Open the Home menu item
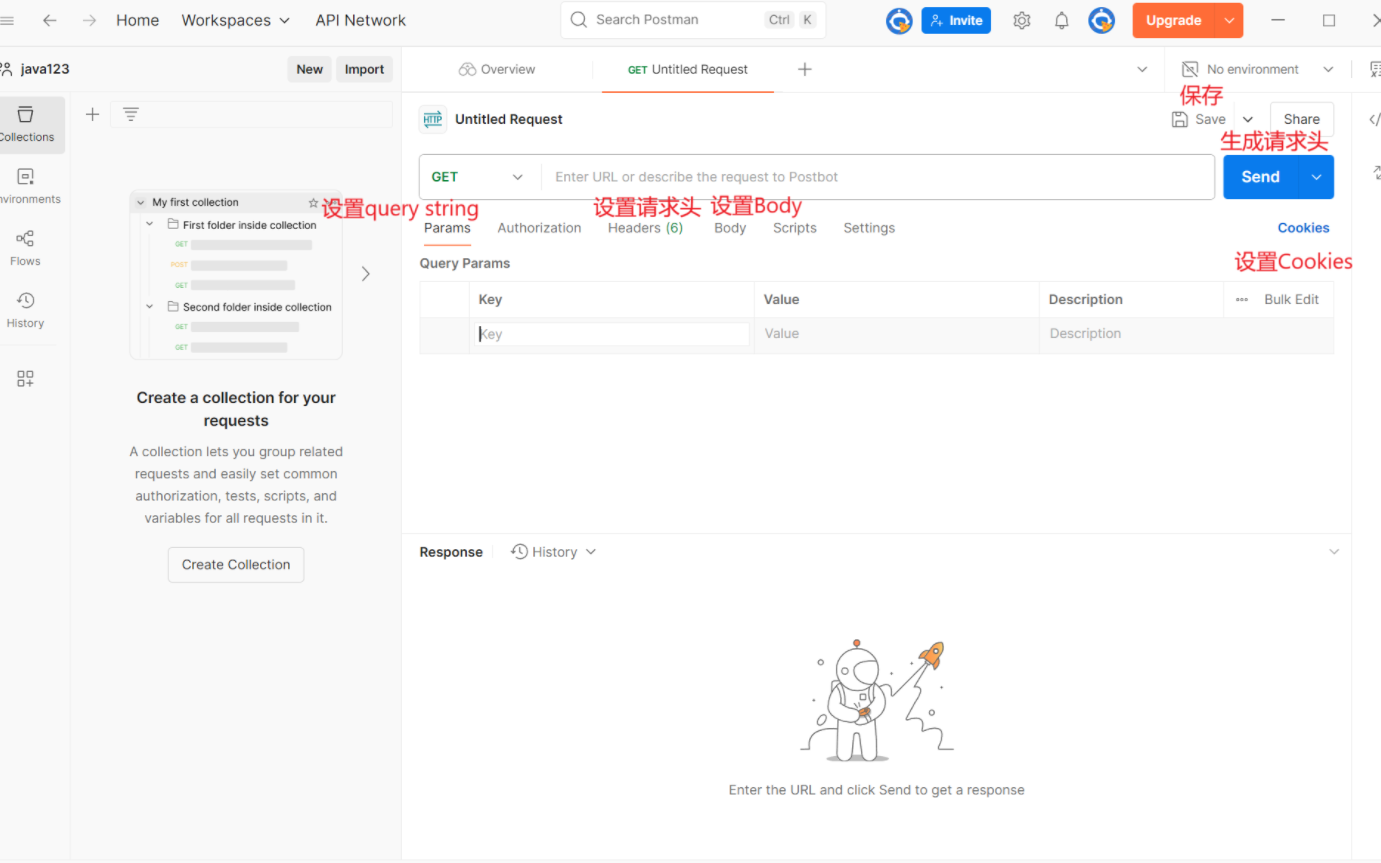1381x863 pixels. pos(137,20)
